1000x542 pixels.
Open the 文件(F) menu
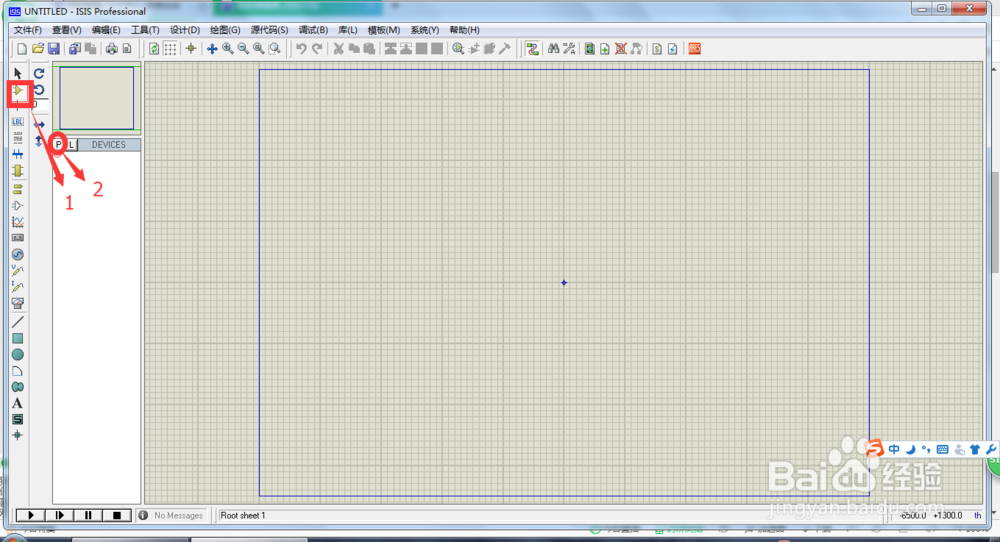click(27, 30)
